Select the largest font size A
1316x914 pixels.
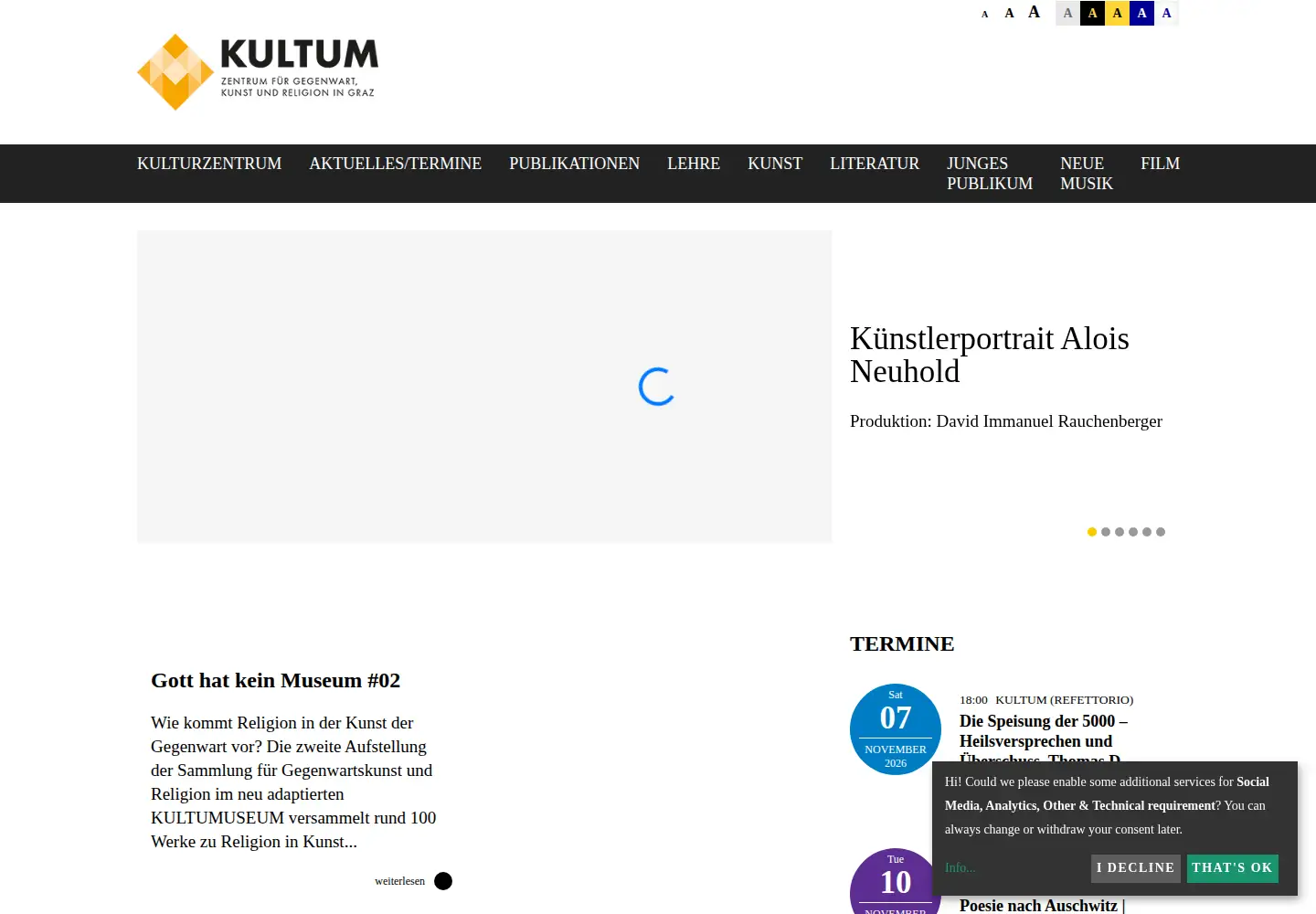(x=1034, y=12)
